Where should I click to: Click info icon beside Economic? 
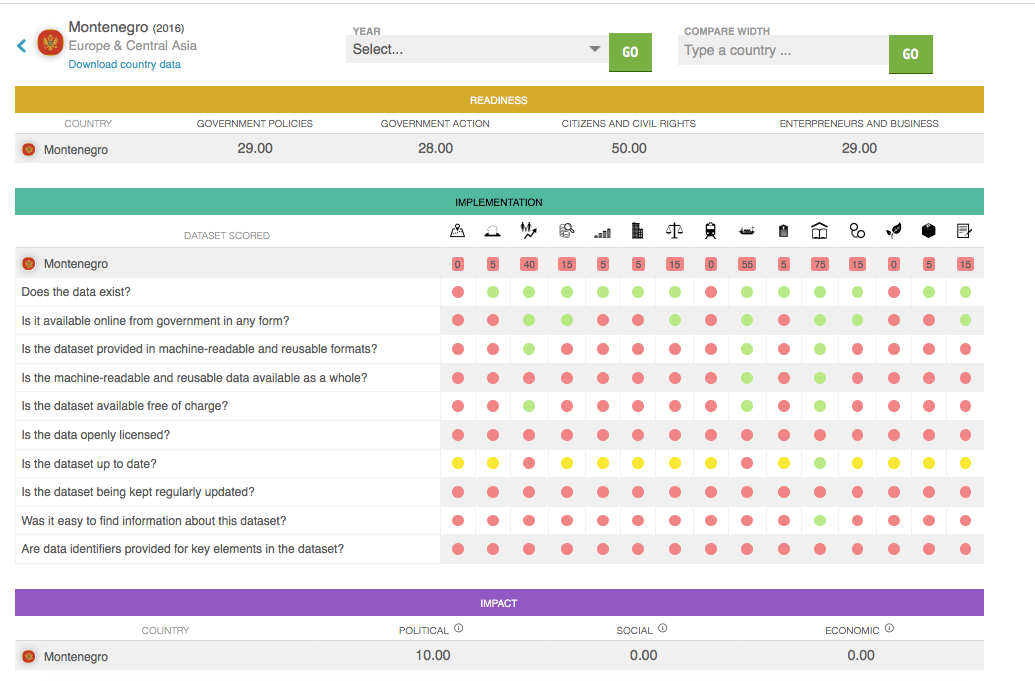[889, 629]
